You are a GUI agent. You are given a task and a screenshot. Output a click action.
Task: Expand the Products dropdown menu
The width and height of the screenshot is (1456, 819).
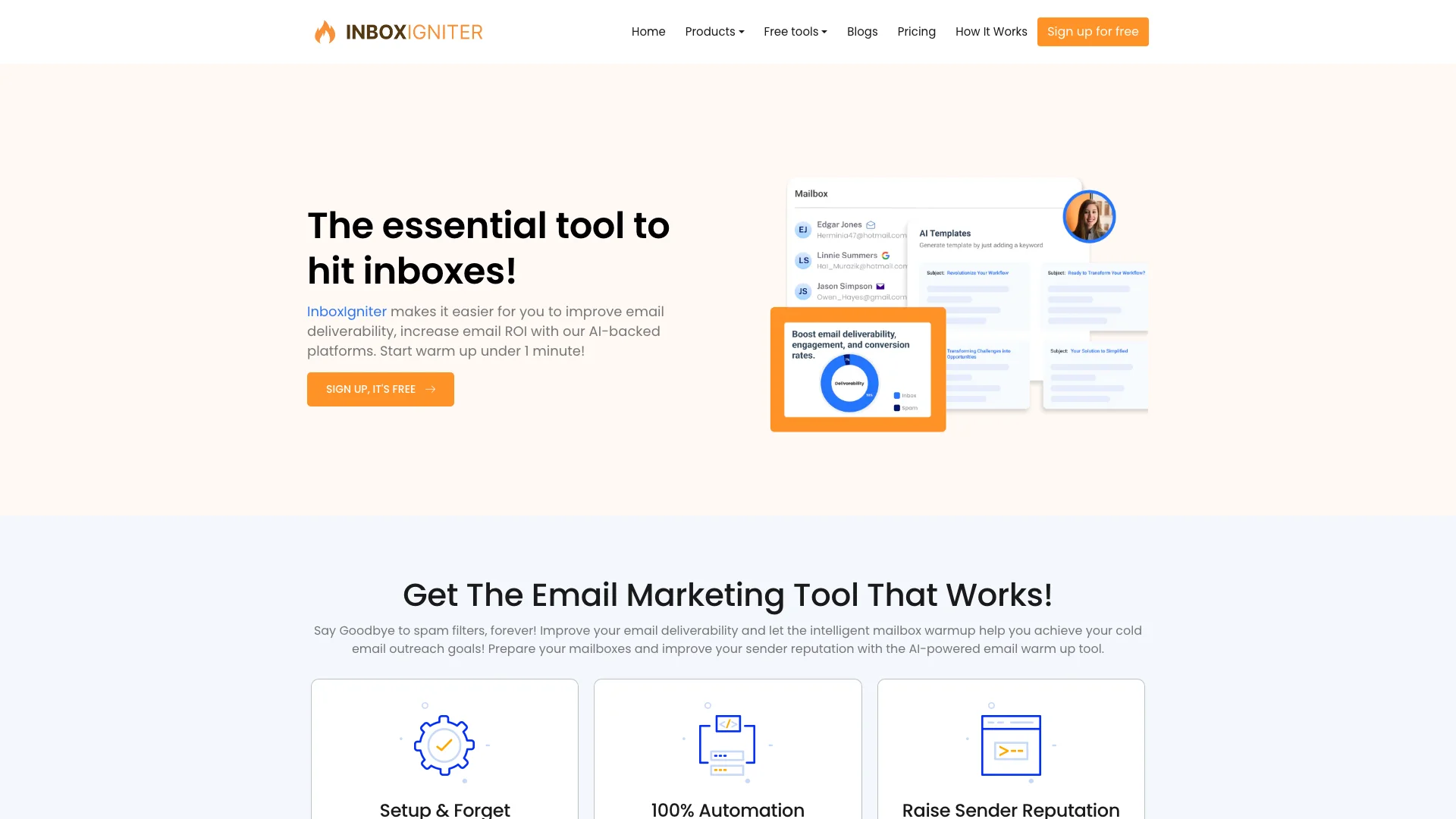tap(714, 31)
